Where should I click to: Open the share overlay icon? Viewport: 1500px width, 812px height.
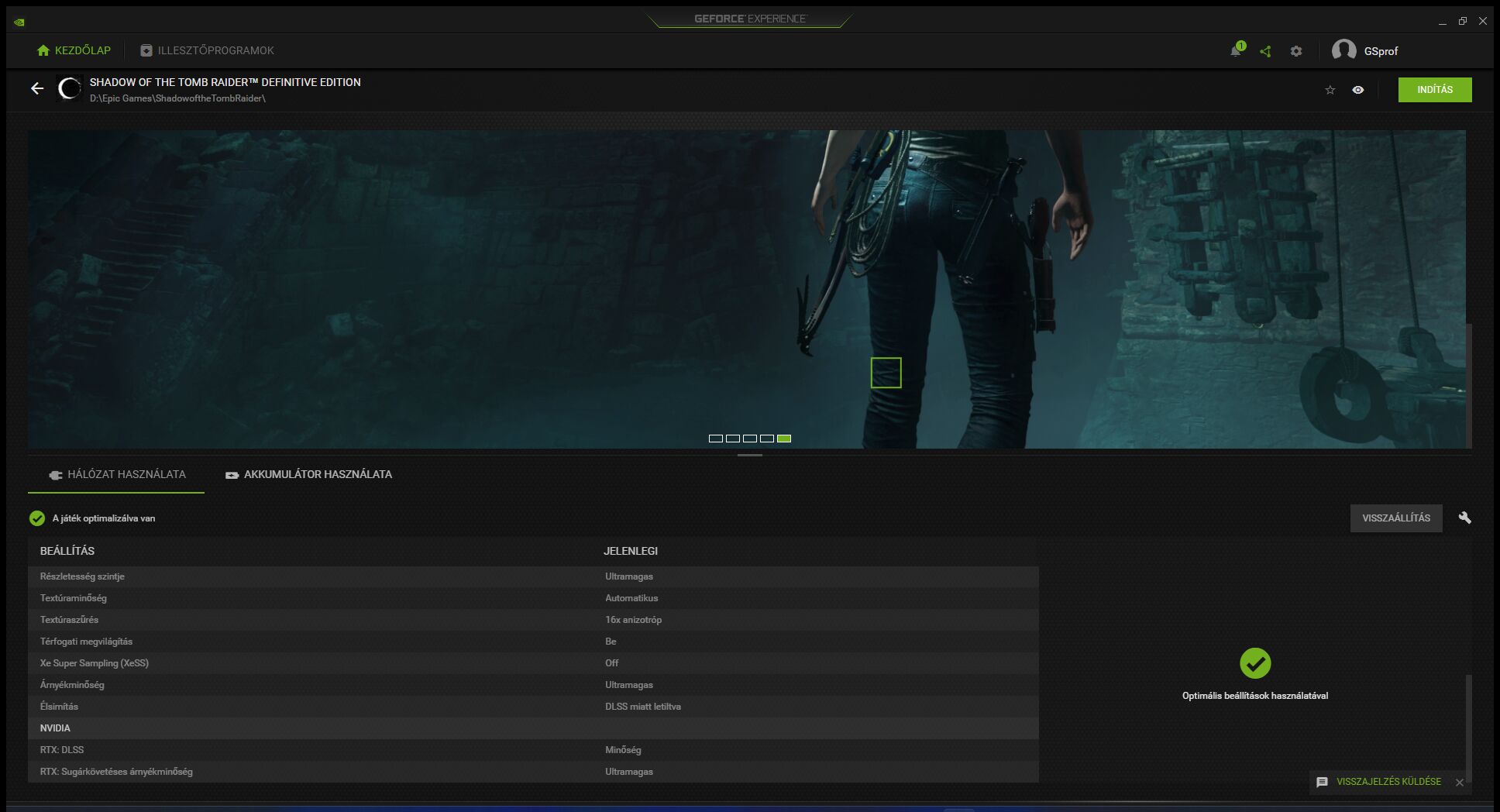point(1265,51)
